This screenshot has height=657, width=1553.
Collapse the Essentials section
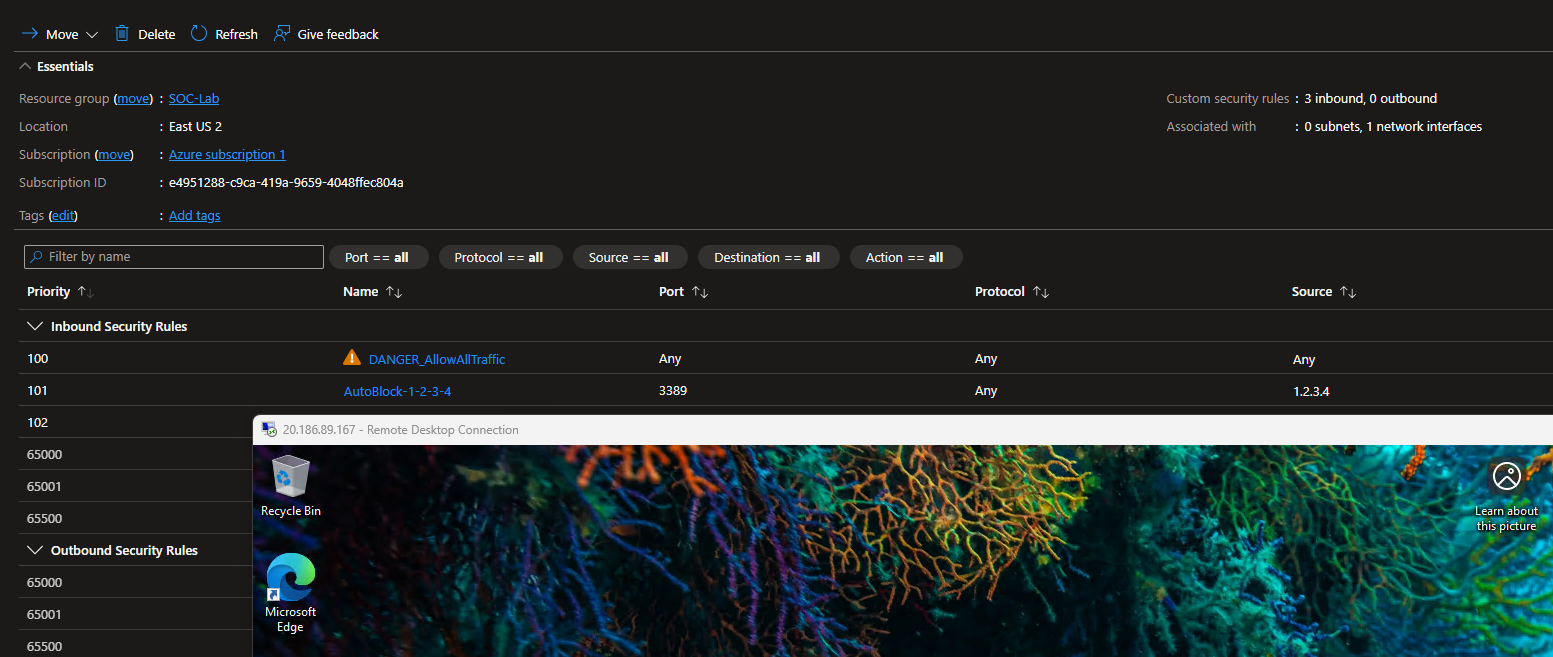click(25, 67)
